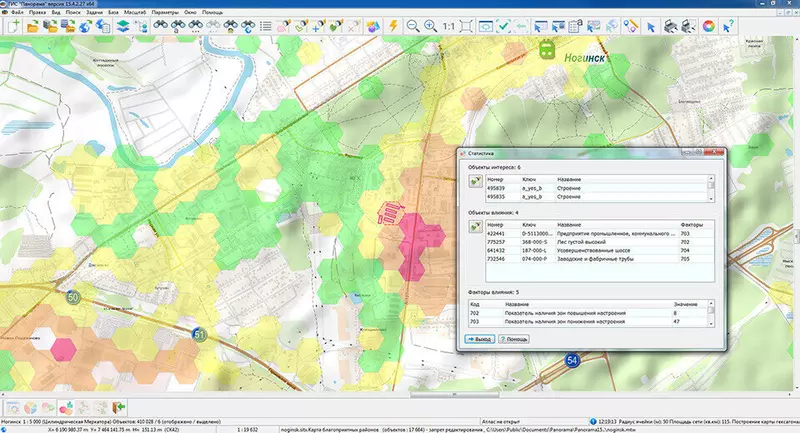800x433 pixels.
Task: Click the zoom out magnifier icon
Action: pos(412,27)
